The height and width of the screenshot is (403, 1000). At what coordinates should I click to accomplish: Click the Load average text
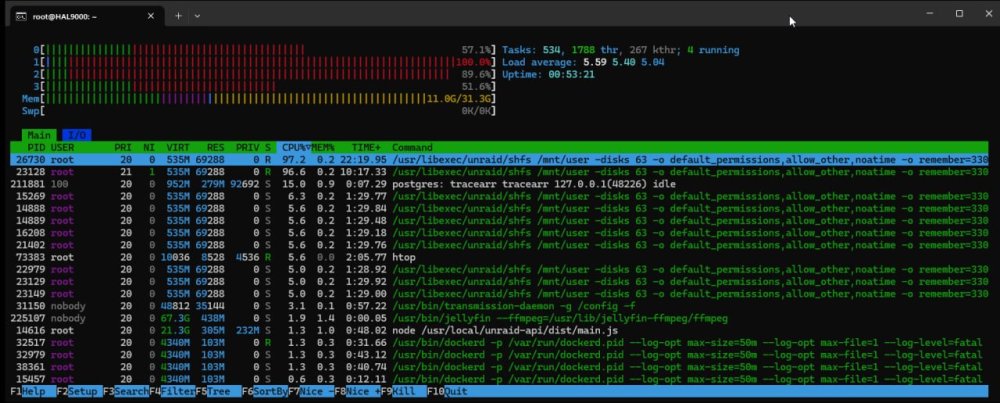(x=583, y=62)
